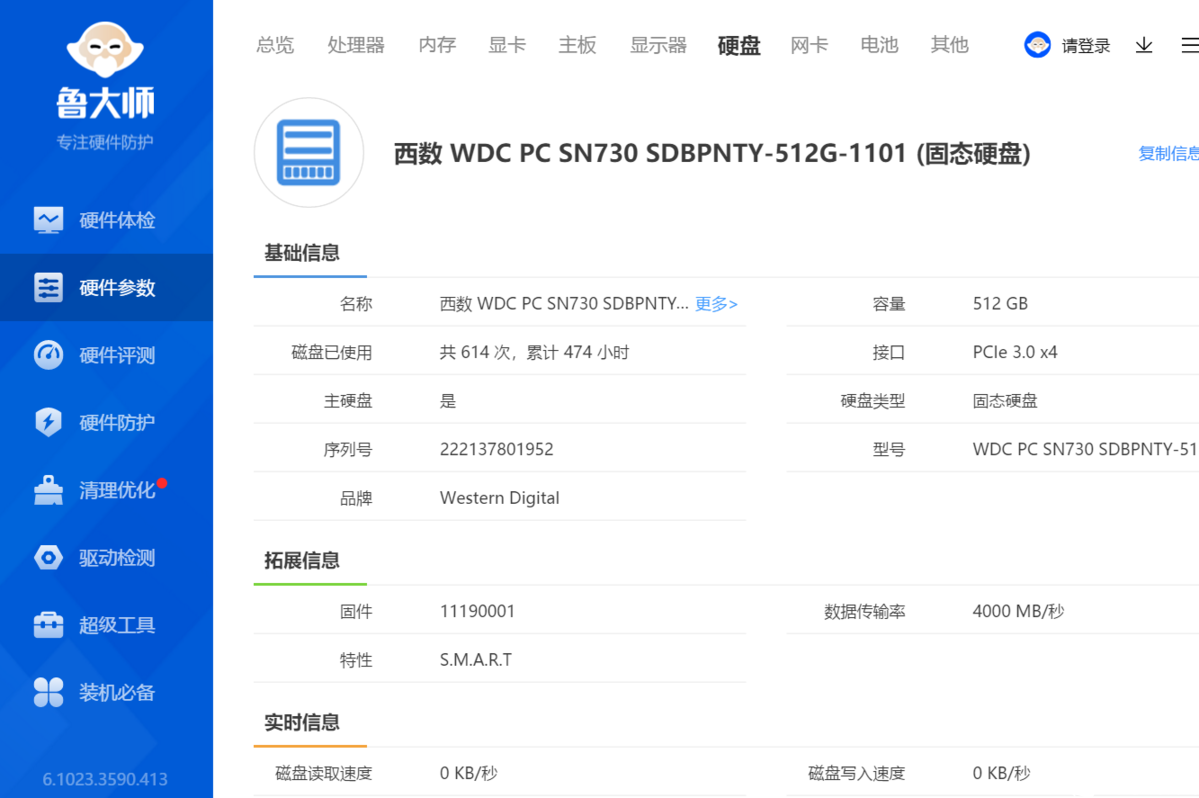Switch to the 网卡 tab

809,45
